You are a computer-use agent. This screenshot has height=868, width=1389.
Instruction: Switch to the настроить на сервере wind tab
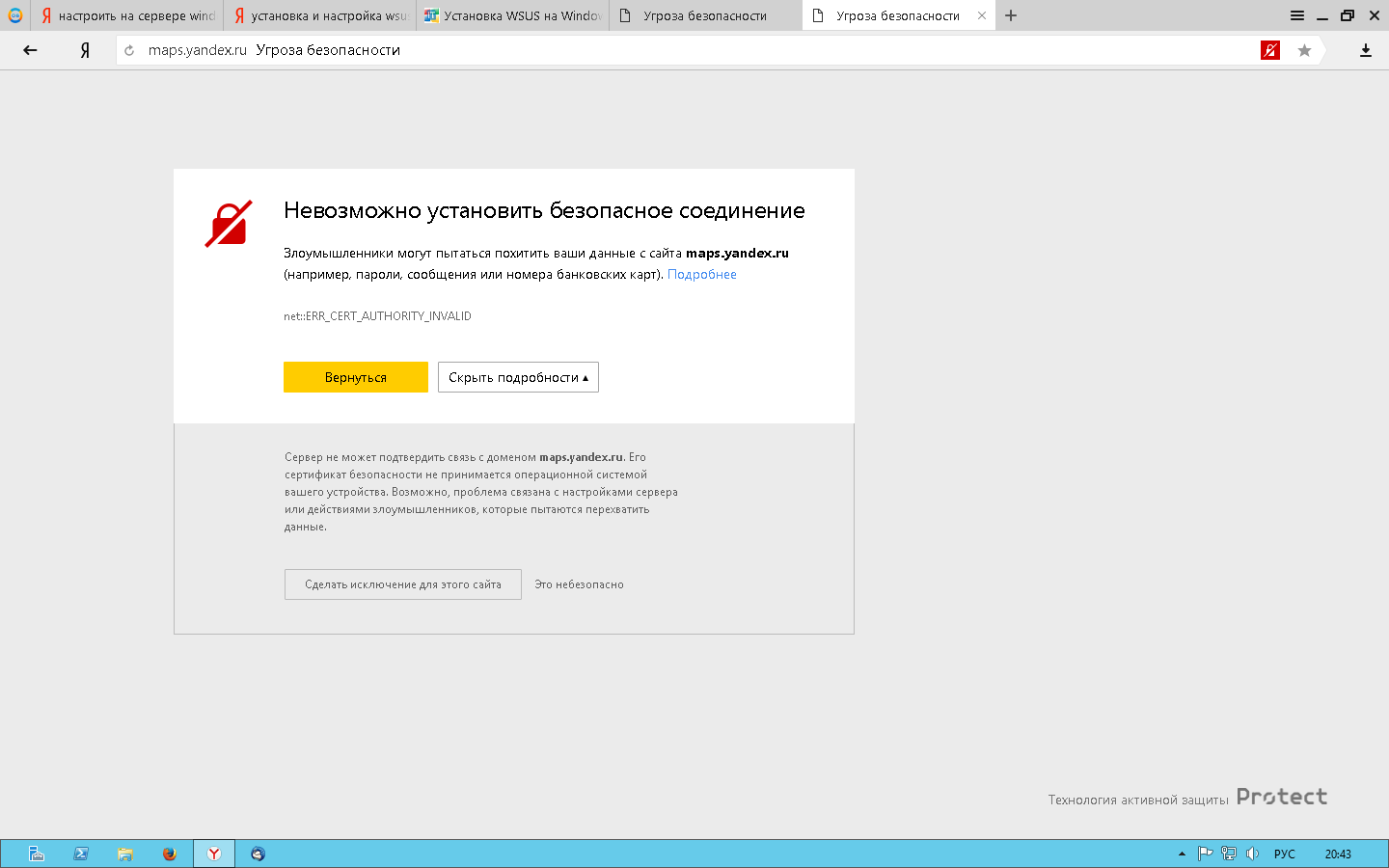[x=127, y=15]
